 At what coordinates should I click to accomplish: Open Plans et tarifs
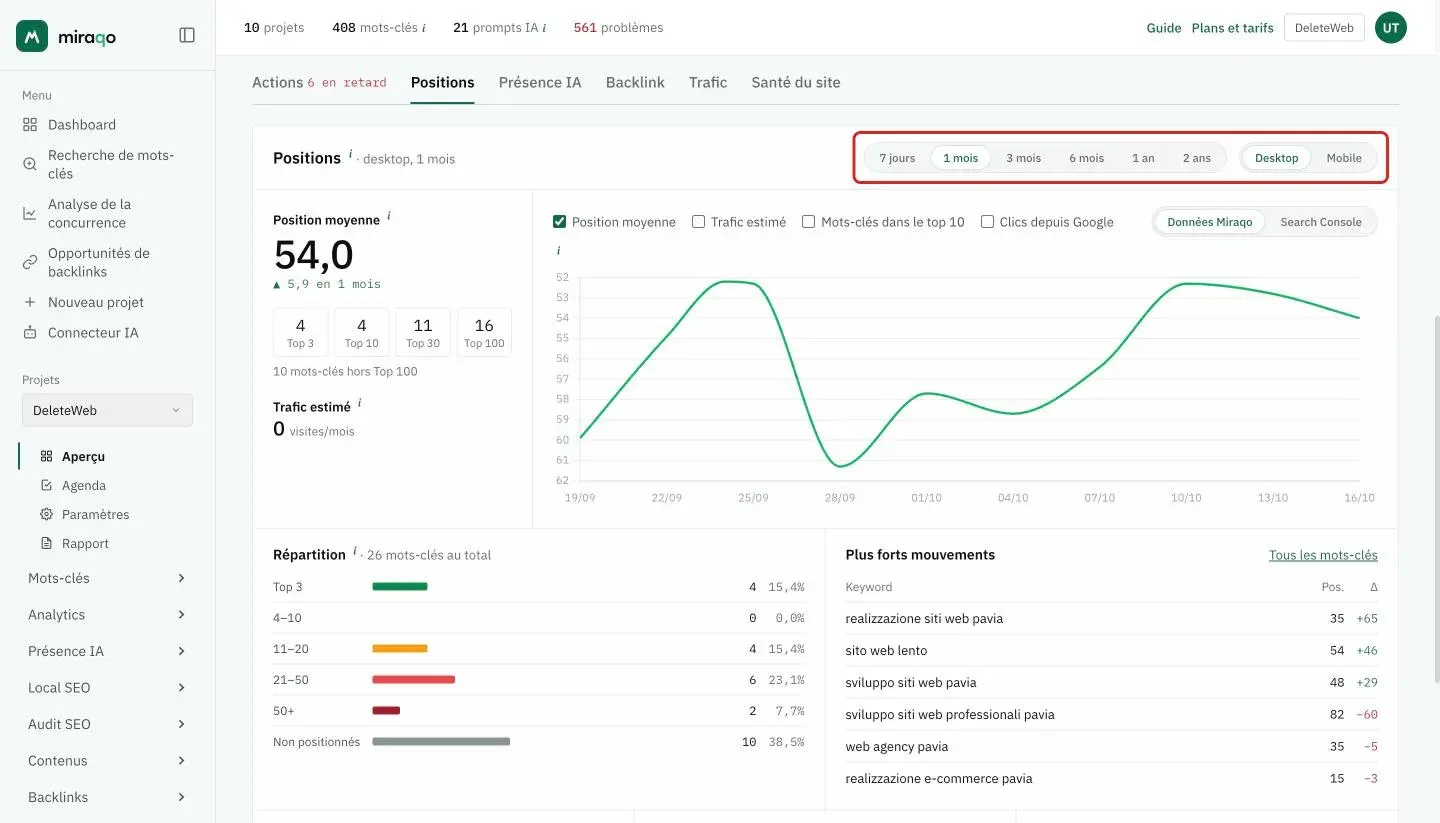[1233, 28]
